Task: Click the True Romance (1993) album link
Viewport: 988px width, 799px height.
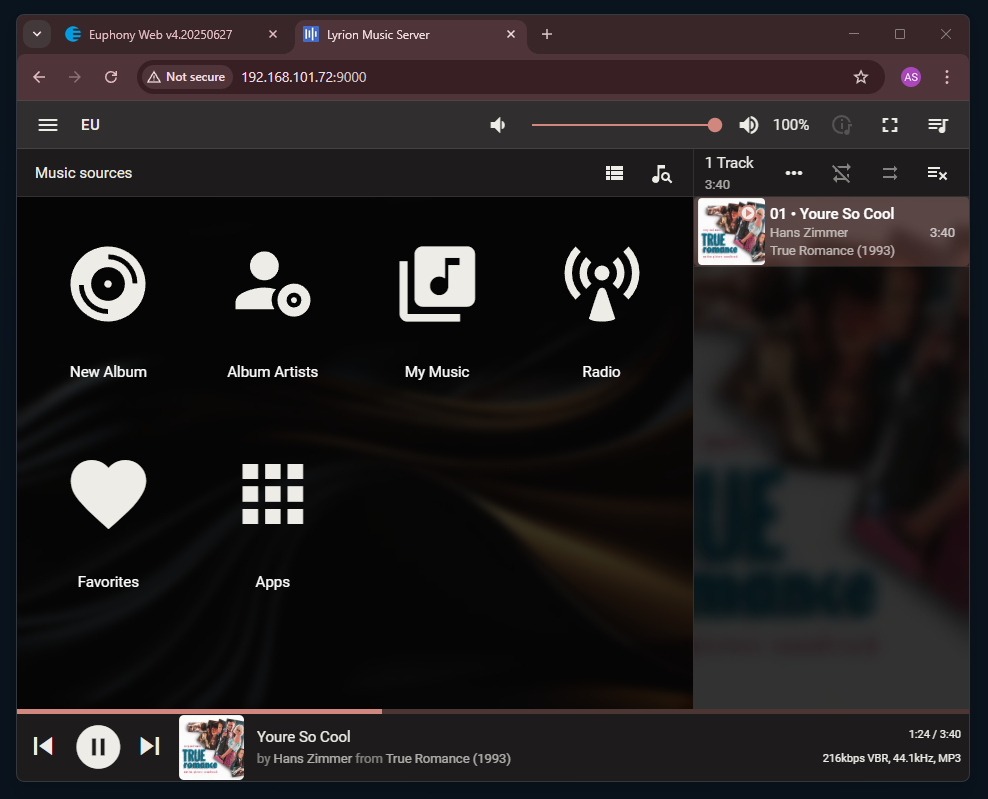Action: click(448, 759)
